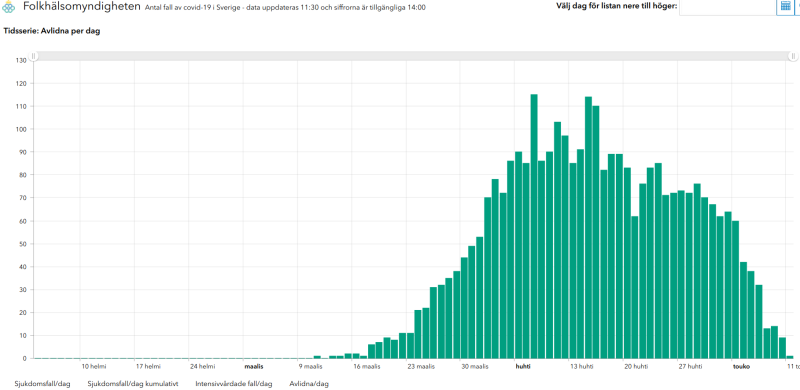Grab the right handle of the time range slider
Viewport: 800px width, 390px height.
792,56
